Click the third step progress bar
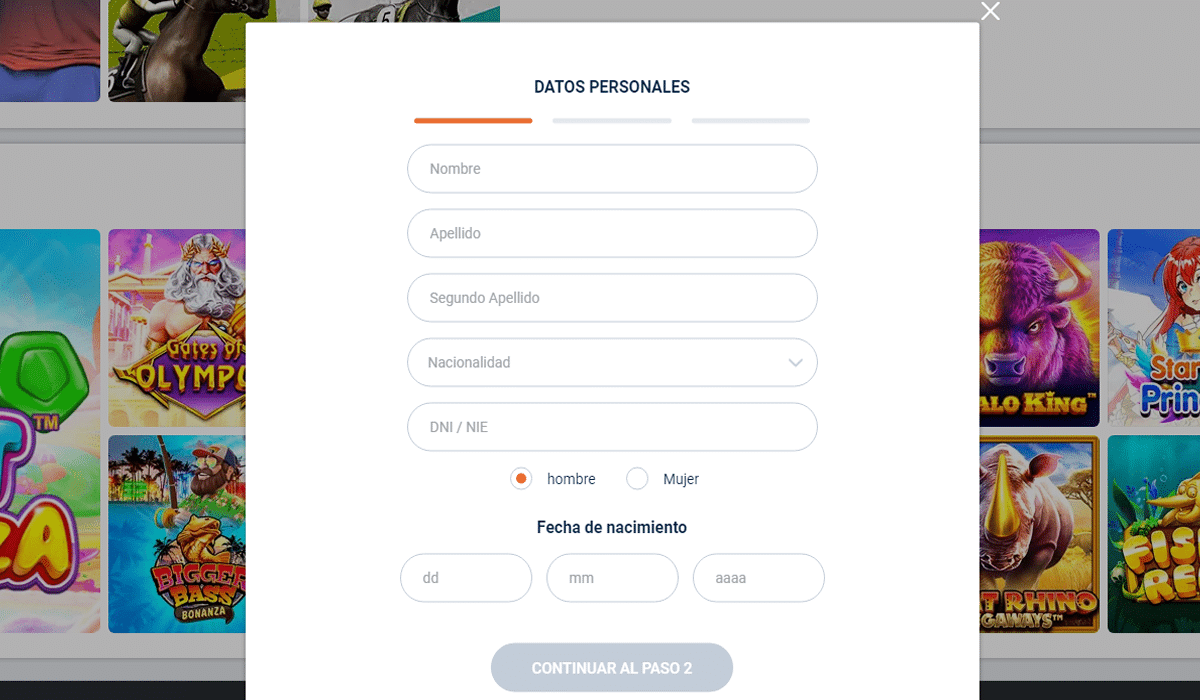 [750, 121]
